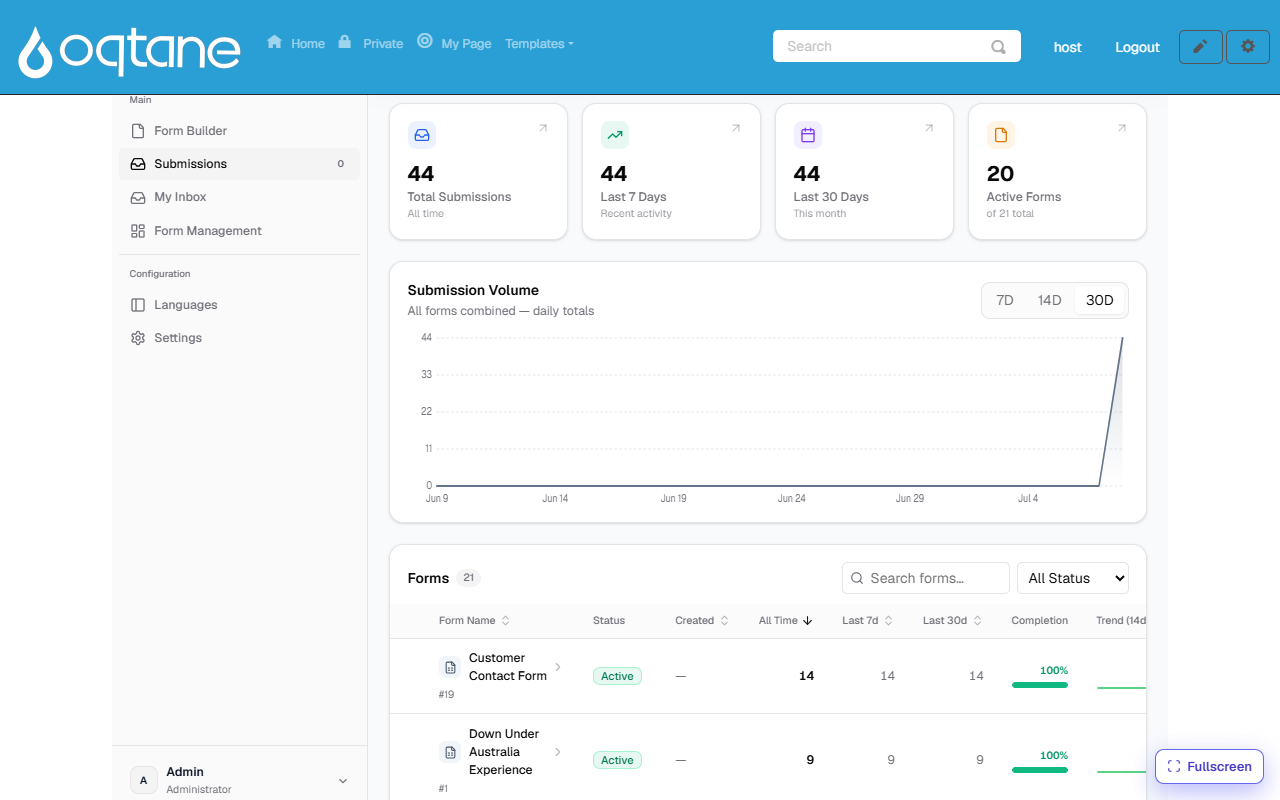Image resolution: width=1280 pixels, height=800 pixels.
Task: Open Private page in top navigation
Action: point(383,44)
